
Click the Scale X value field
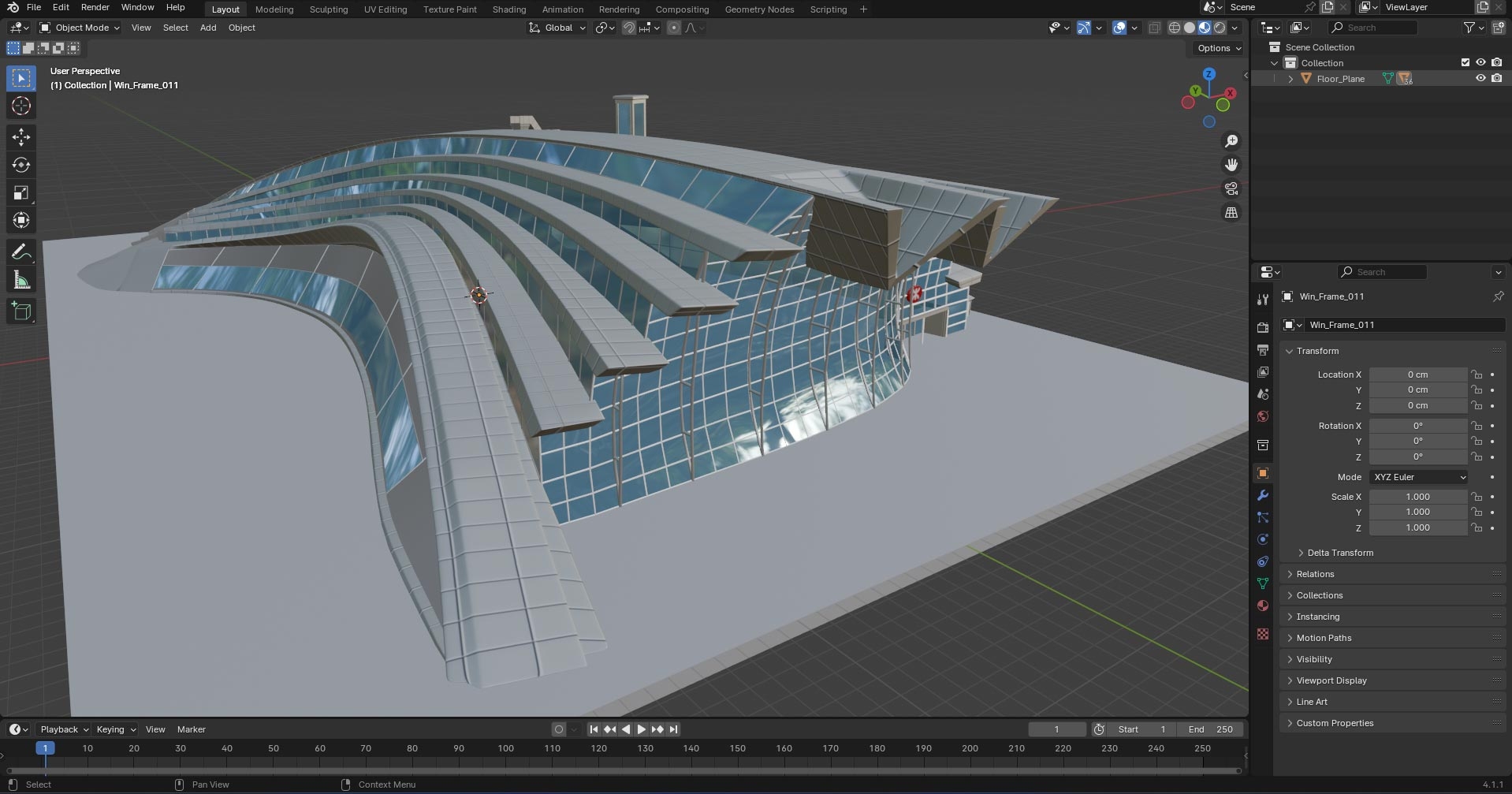[x=1417, y=497]
